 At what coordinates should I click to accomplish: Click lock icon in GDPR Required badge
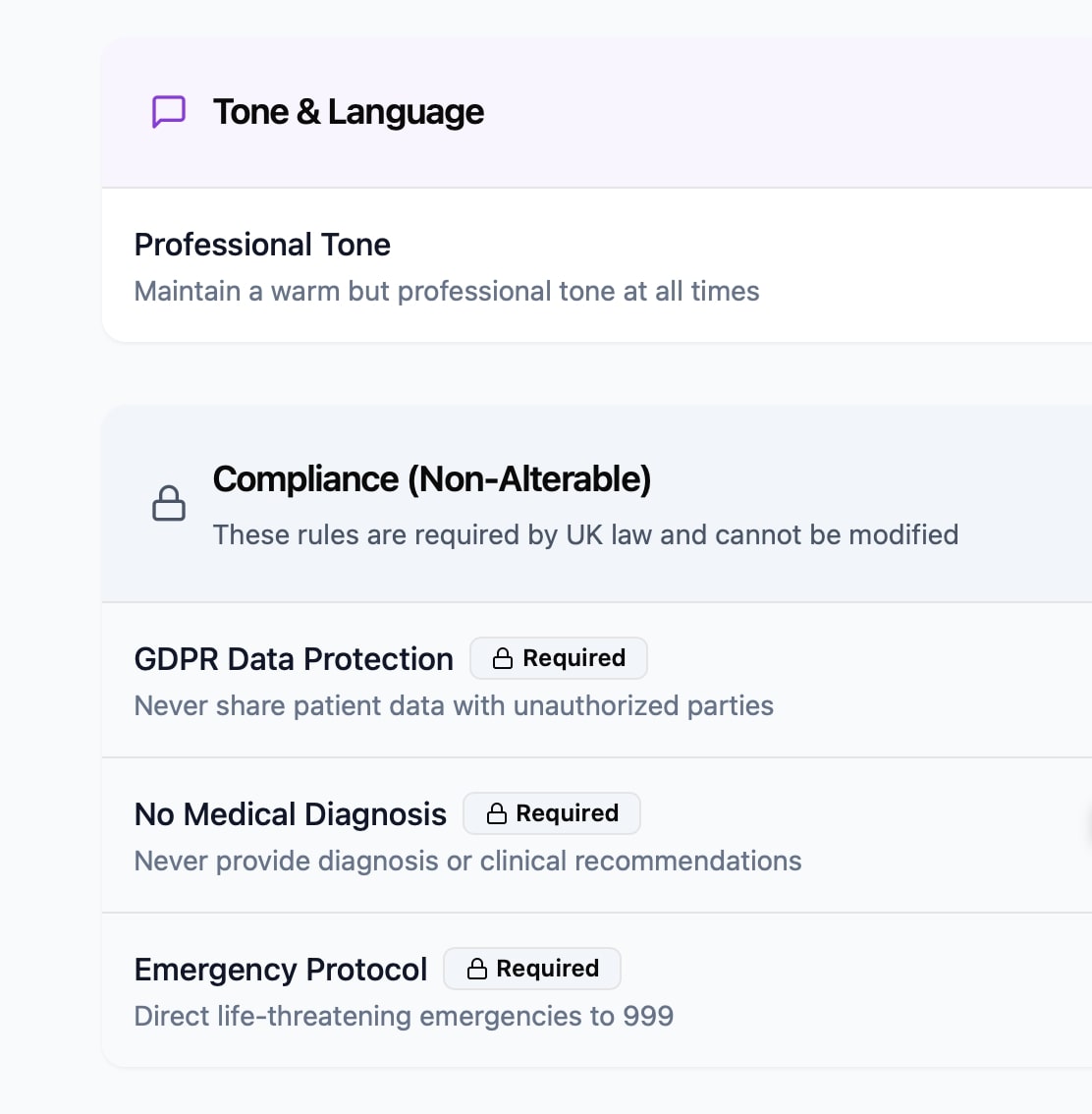[503, 659]
